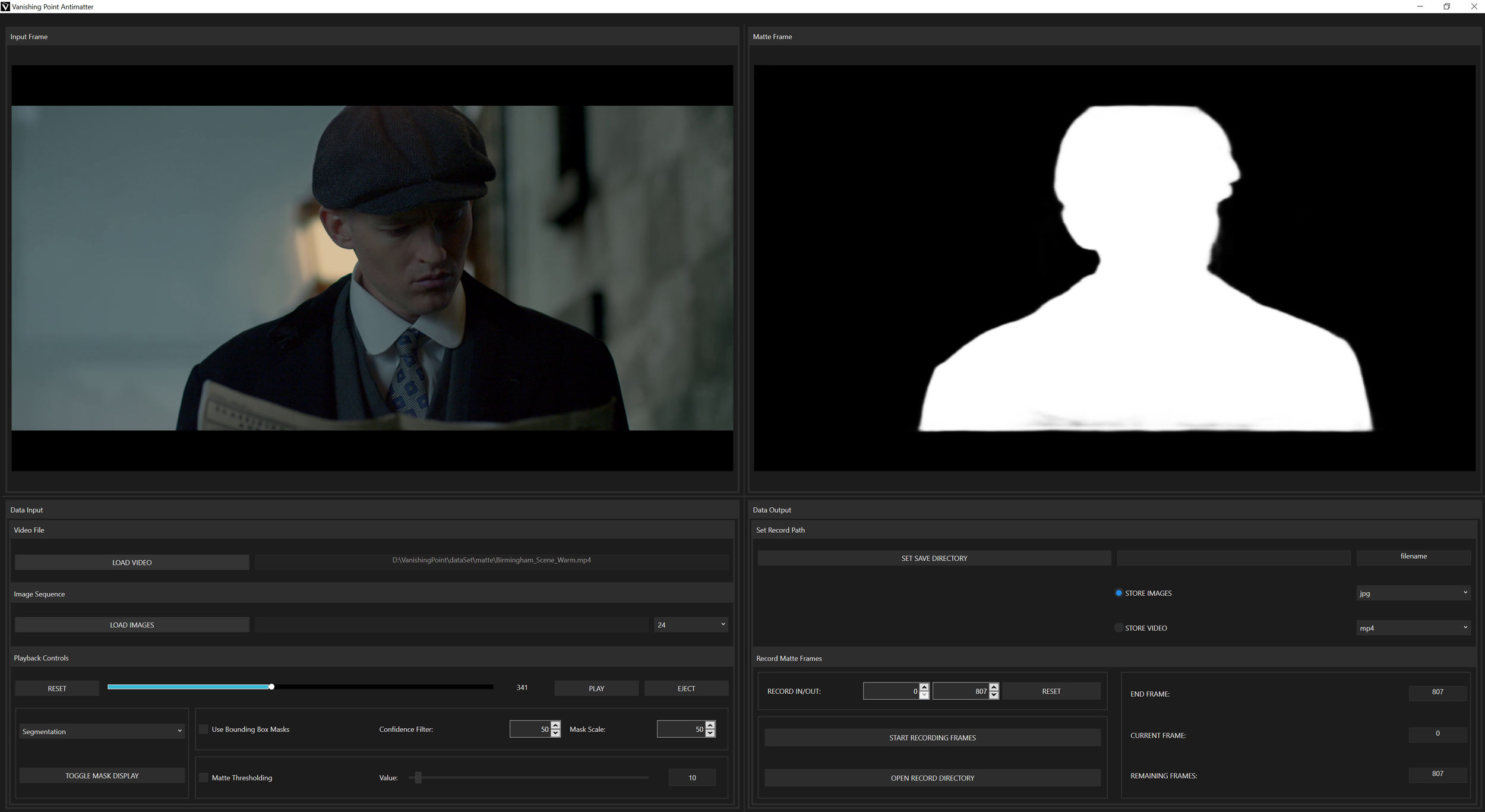Click the END FRAME value 807

click(x=1437, y=692)
